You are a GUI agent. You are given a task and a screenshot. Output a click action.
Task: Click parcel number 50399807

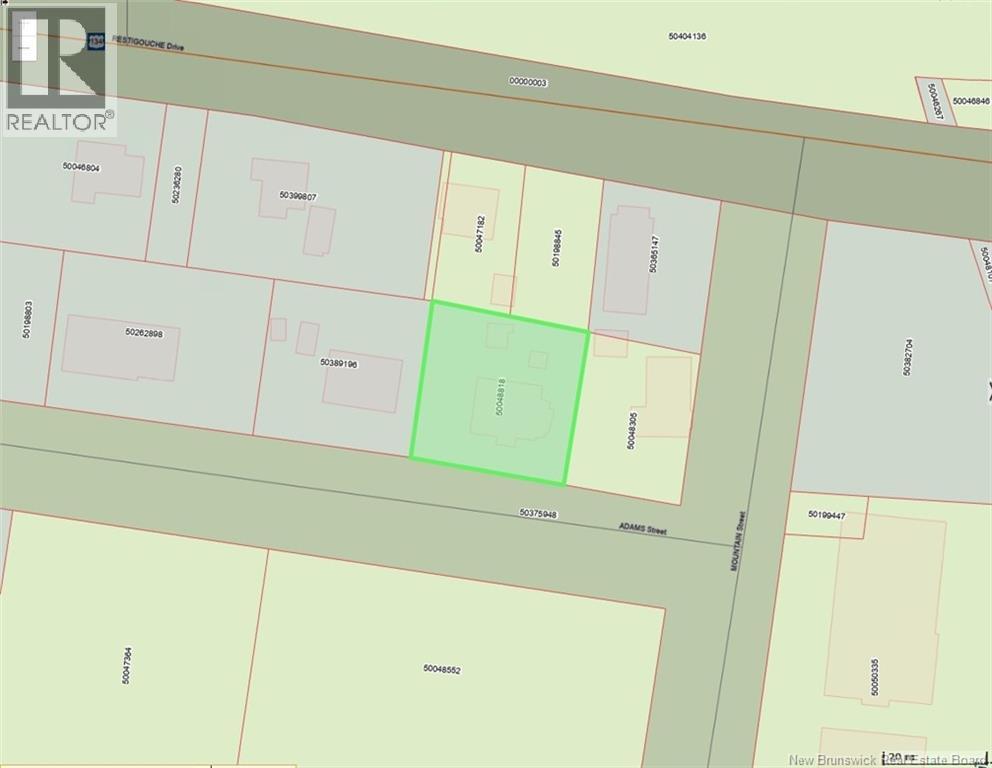[x=298, y=196]
